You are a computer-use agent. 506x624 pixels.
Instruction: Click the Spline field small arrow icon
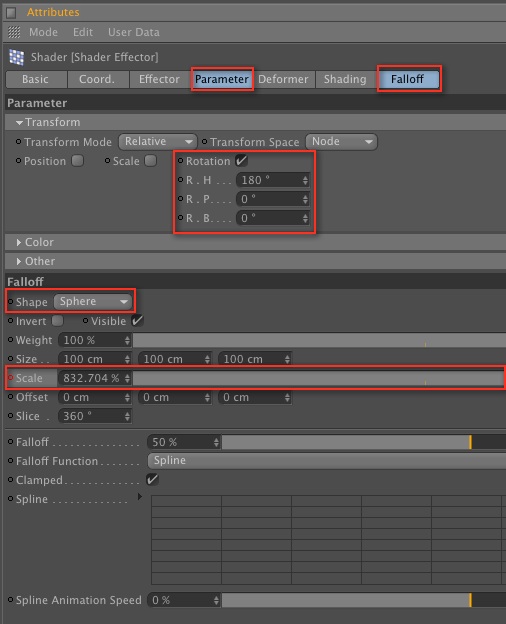point(139,497)
